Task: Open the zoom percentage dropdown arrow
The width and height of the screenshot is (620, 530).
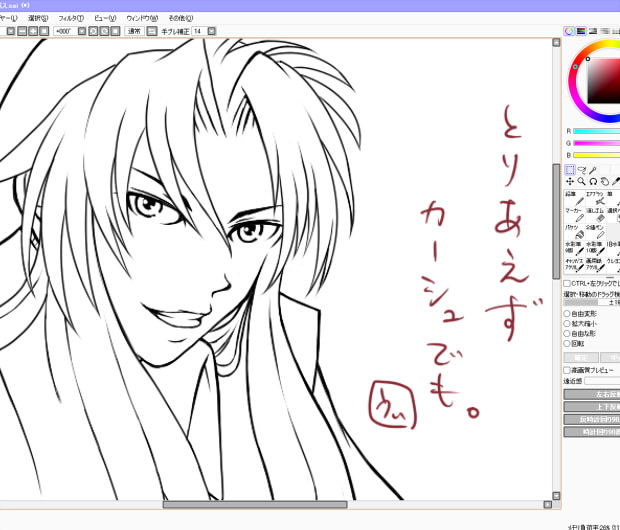Action: (x=11, y=31)
